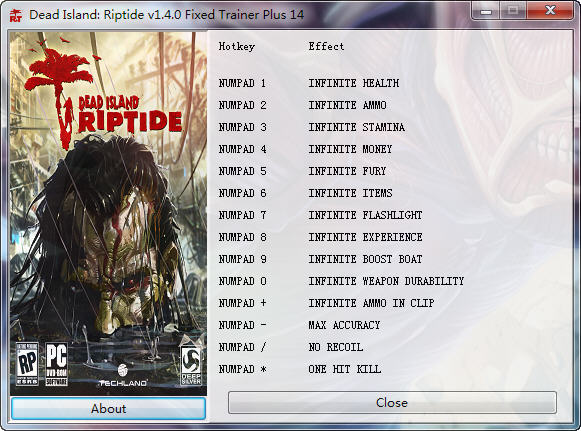This screenshot has width=581, height=431.
Task: Click the Effect column header
Action: (x=326, y=46)
